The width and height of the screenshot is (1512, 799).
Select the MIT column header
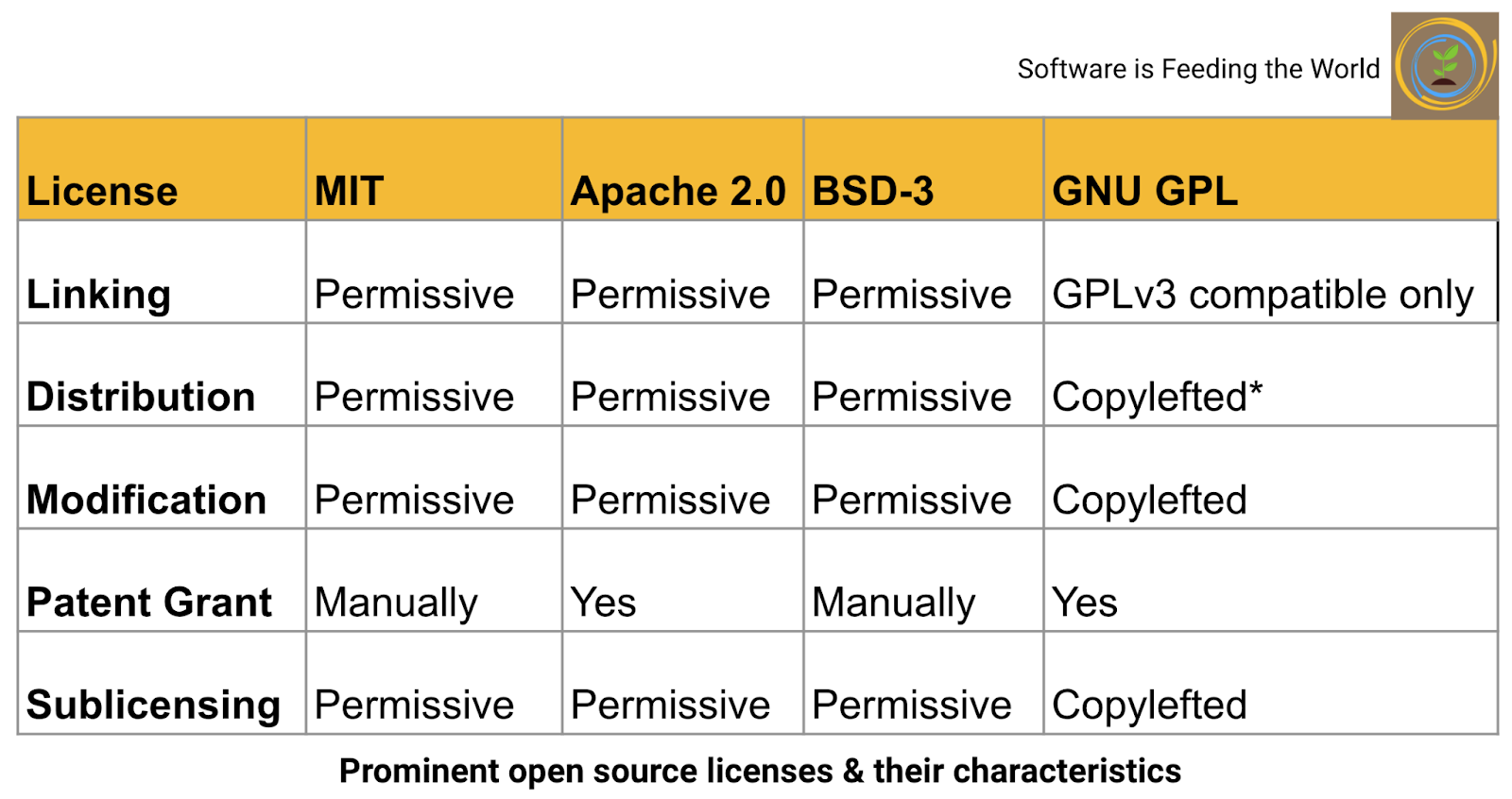coord(350,191)
